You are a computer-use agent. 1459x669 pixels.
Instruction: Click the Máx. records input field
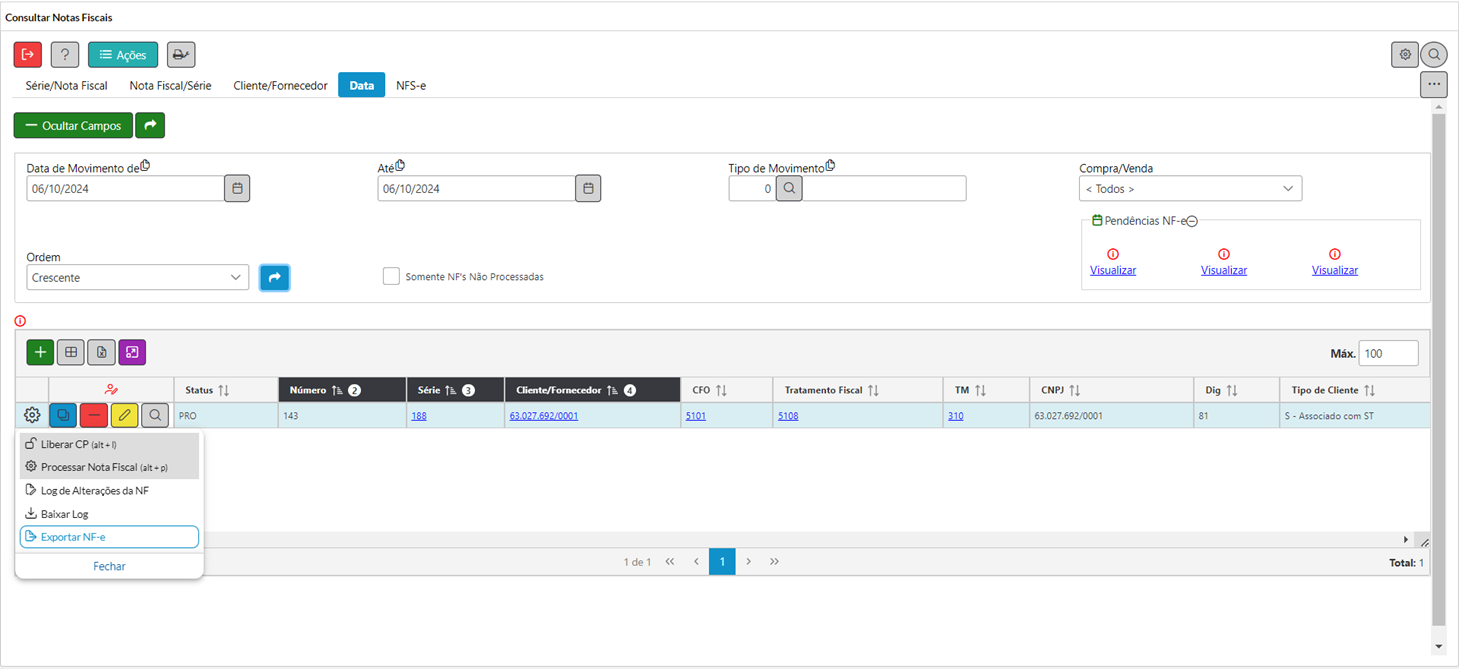[x=1388, y=353]
